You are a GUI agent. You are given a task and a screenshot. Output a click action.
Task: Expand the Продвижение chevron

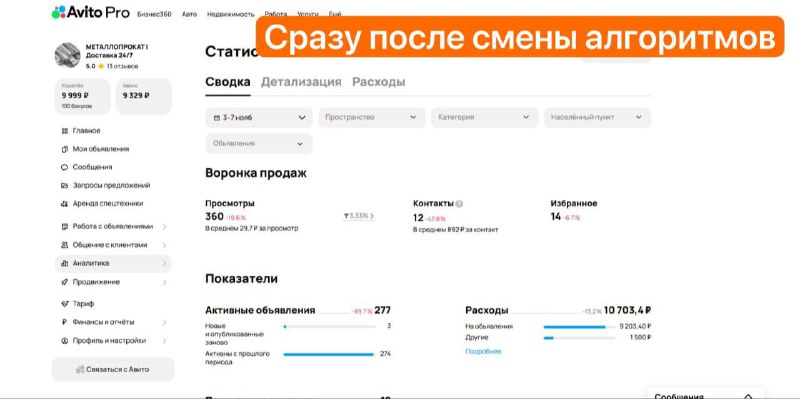(164, 282)
